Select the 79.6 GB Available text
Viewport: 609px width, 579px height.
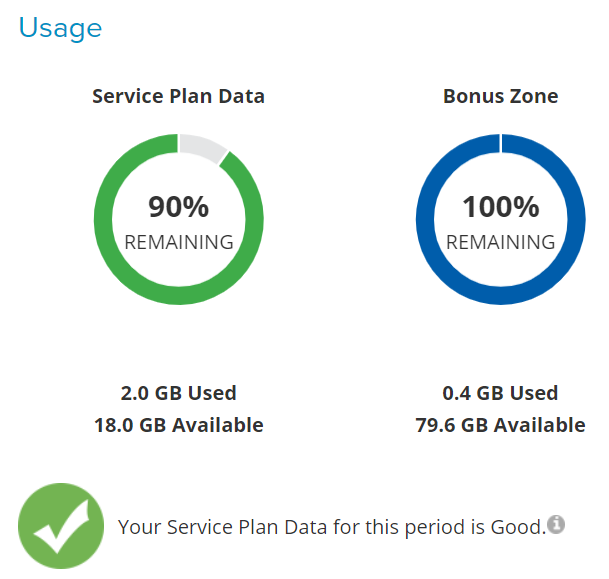500,425
